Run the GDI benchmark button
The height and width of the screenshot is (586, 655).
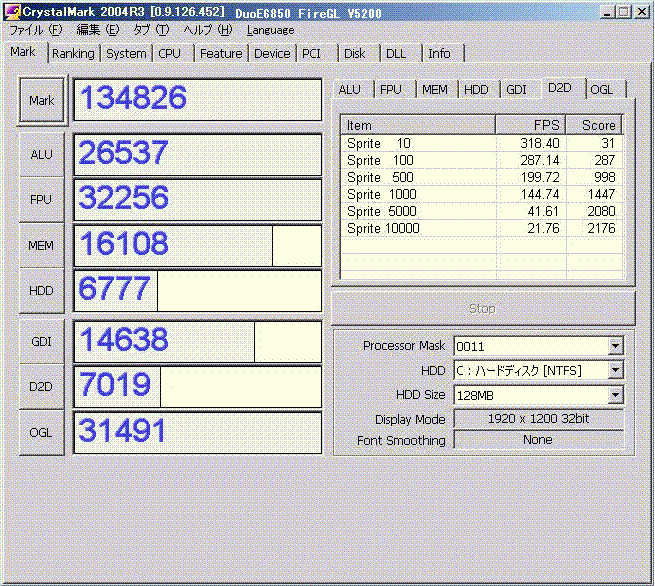[42, 342]
